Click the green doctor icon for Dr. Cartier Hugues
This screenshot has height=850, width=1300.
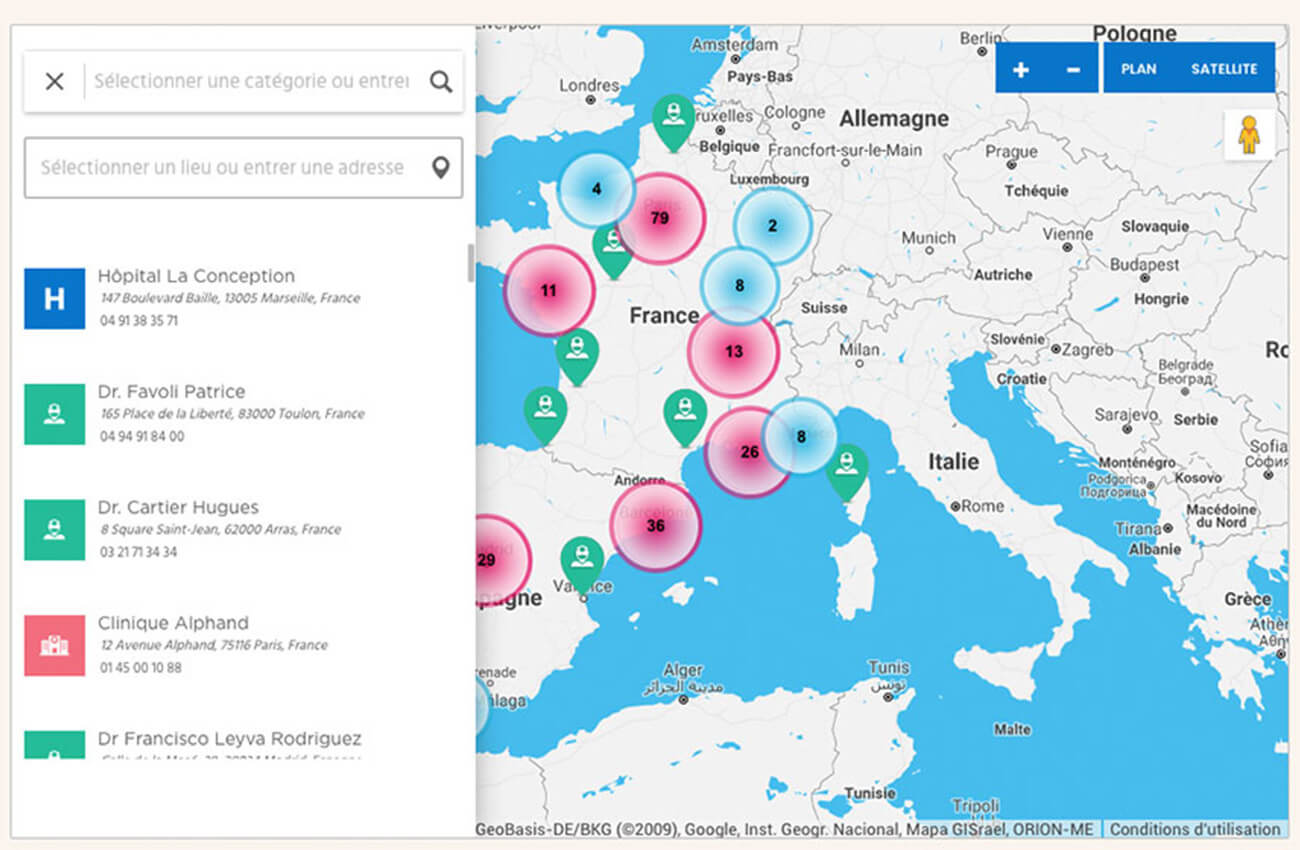[54, 530]
